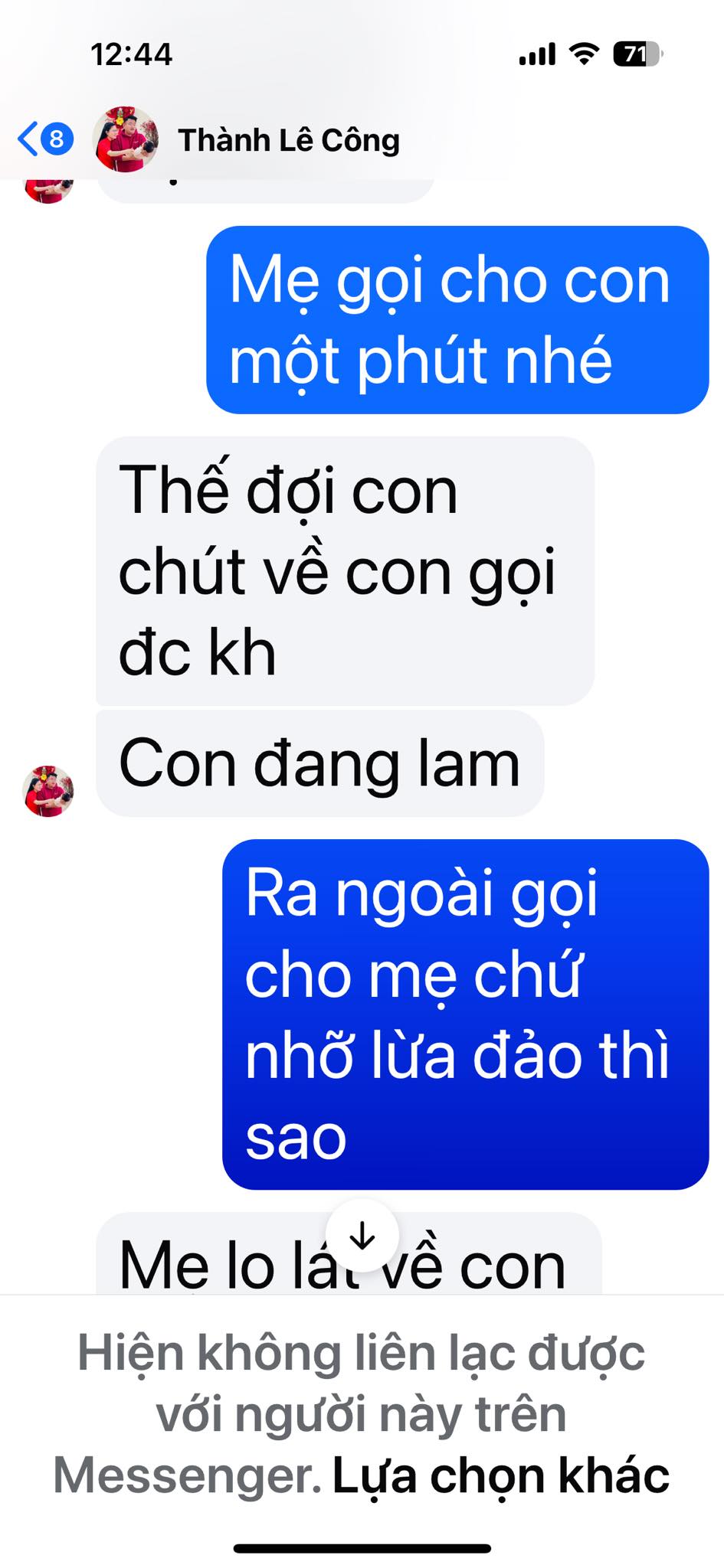Screen dimensions: 724x1568
Task: Select the 'Thế đợi con chút về con gọi' message
Action: click(345, 570)
